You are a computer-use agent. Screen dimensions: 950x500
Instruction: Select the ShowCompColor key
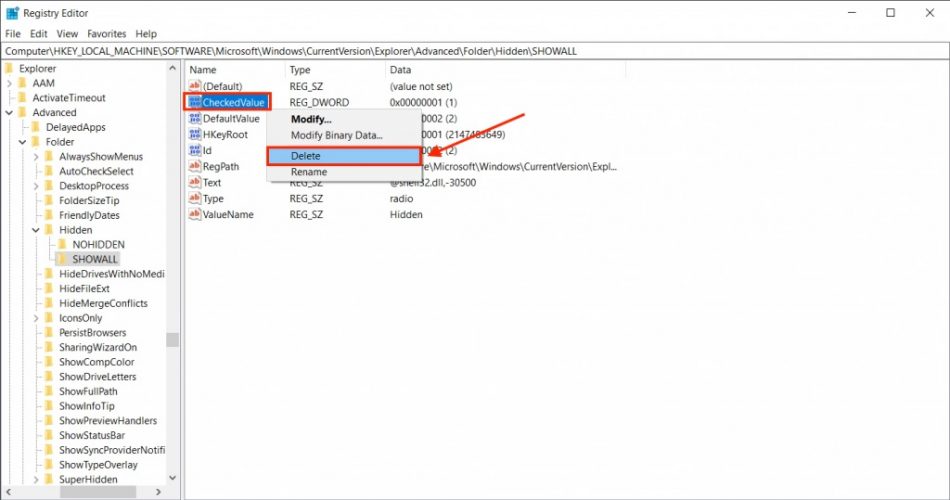coord(97,362)
